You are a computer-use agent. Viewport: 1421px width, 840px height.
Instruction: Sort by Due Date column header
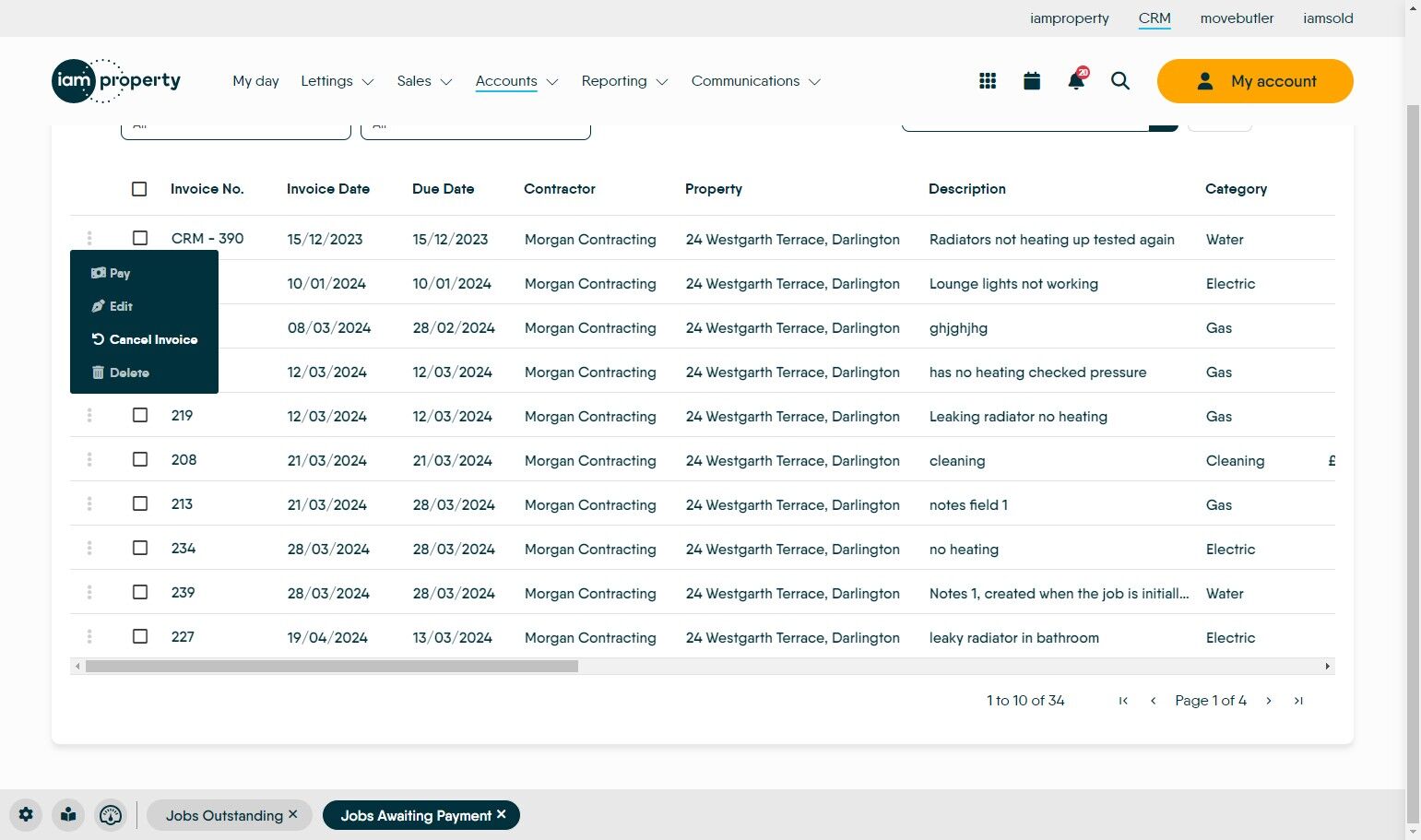[444, 189]
